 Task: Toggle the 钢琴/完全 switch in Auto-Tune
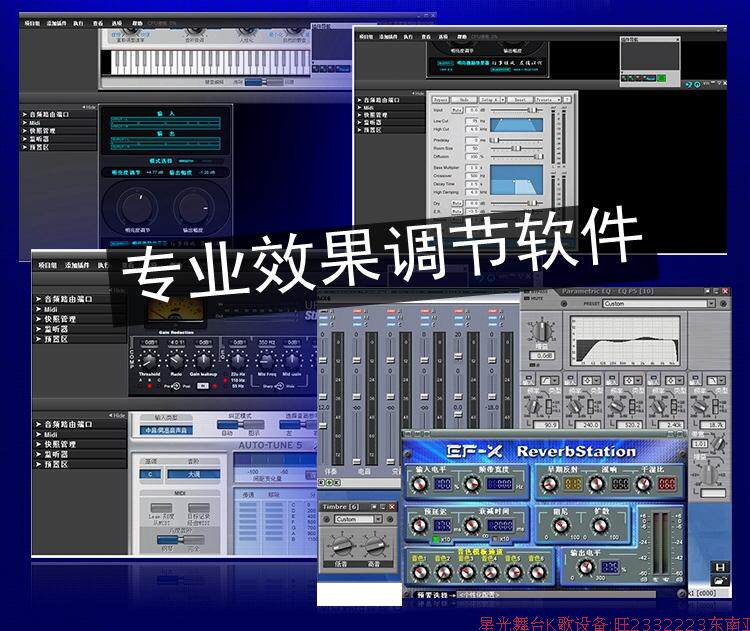click(x=180, y=540)
